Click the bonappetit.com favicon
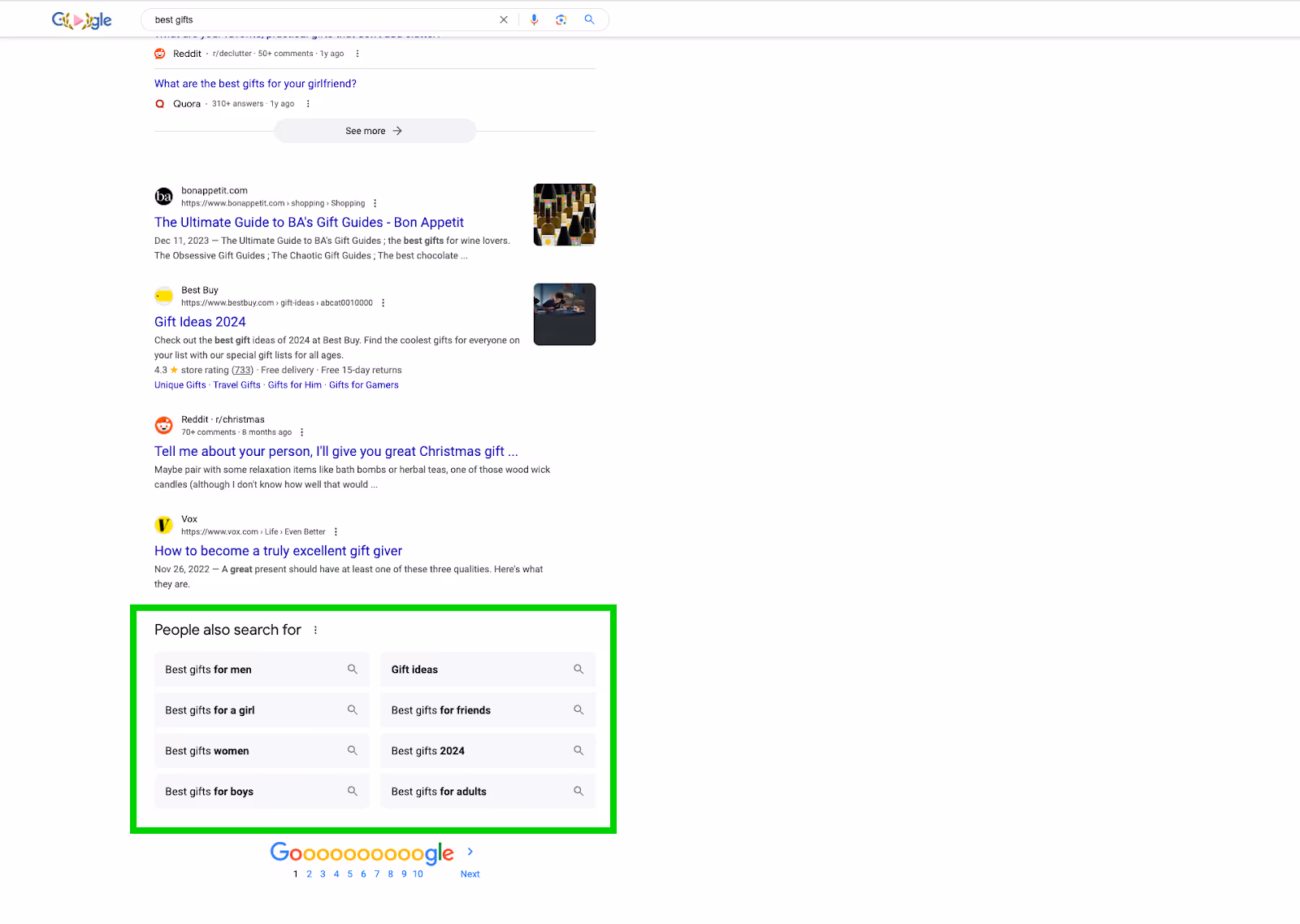The height and width of the screenshot is (924, 1300). click(164, 197)
